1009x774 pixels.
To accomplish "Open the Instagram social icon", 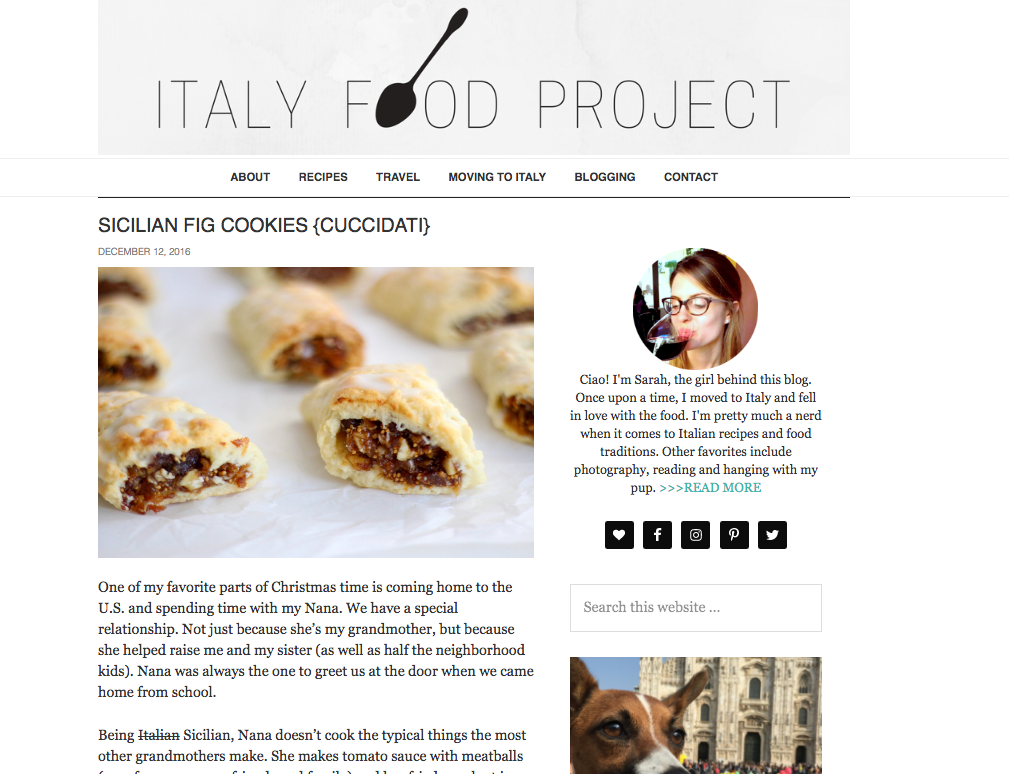I will pyautogui.click(x=696, y=535).
